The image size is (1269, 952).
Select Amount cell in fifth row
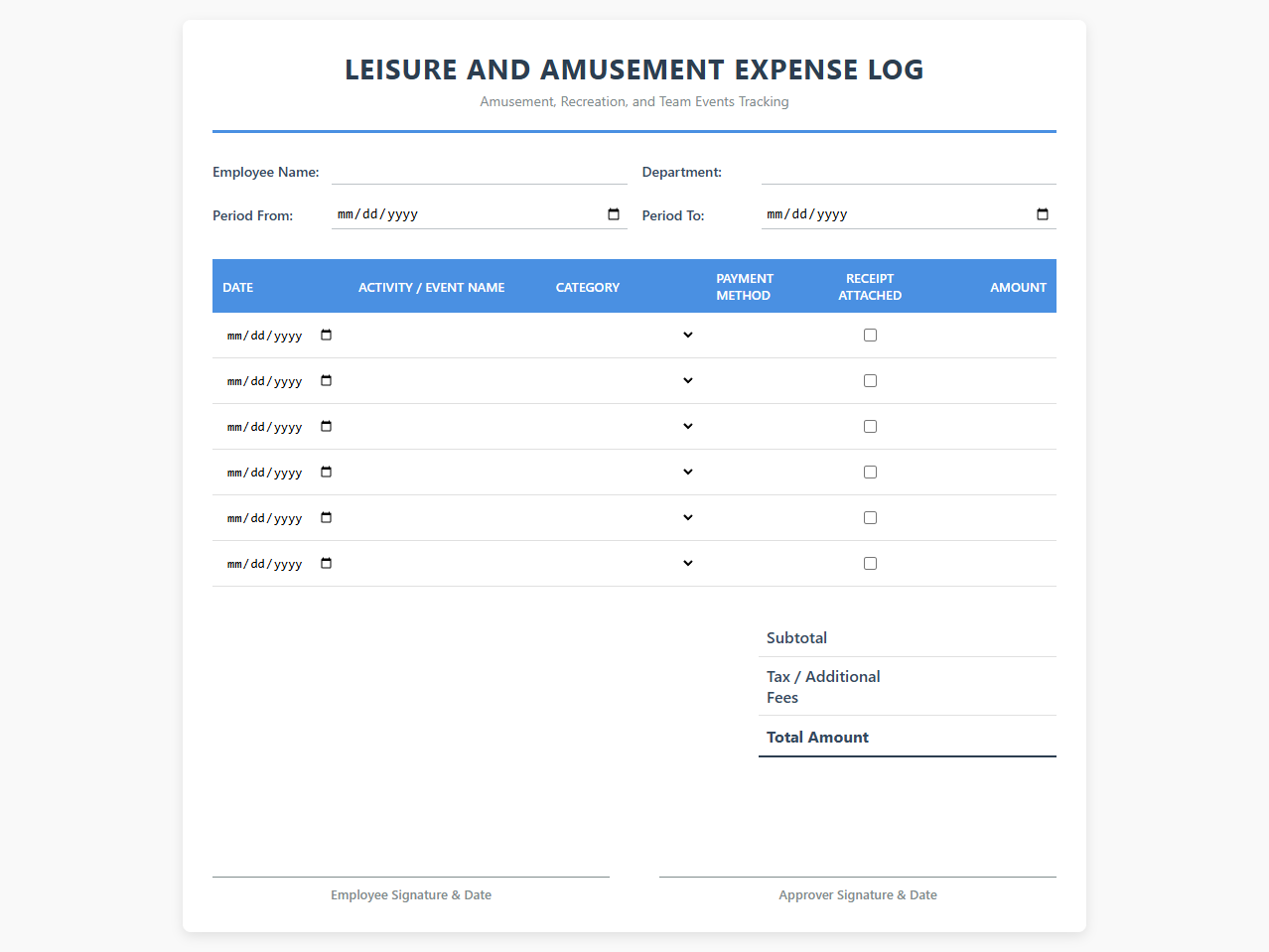[989, 518]
